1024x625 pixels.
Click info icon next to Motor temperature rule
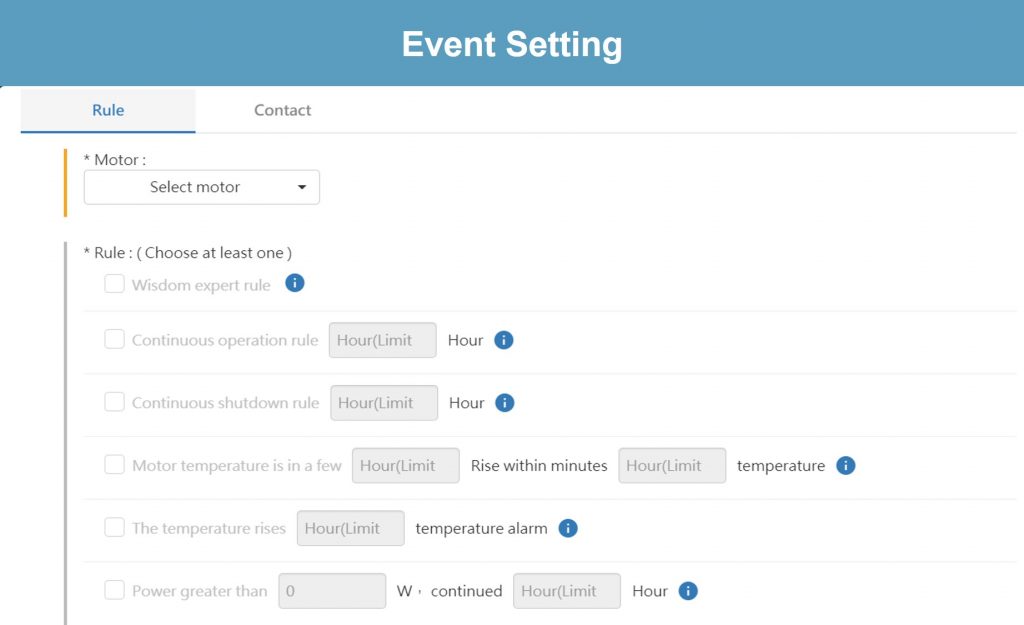coord(846,466)
